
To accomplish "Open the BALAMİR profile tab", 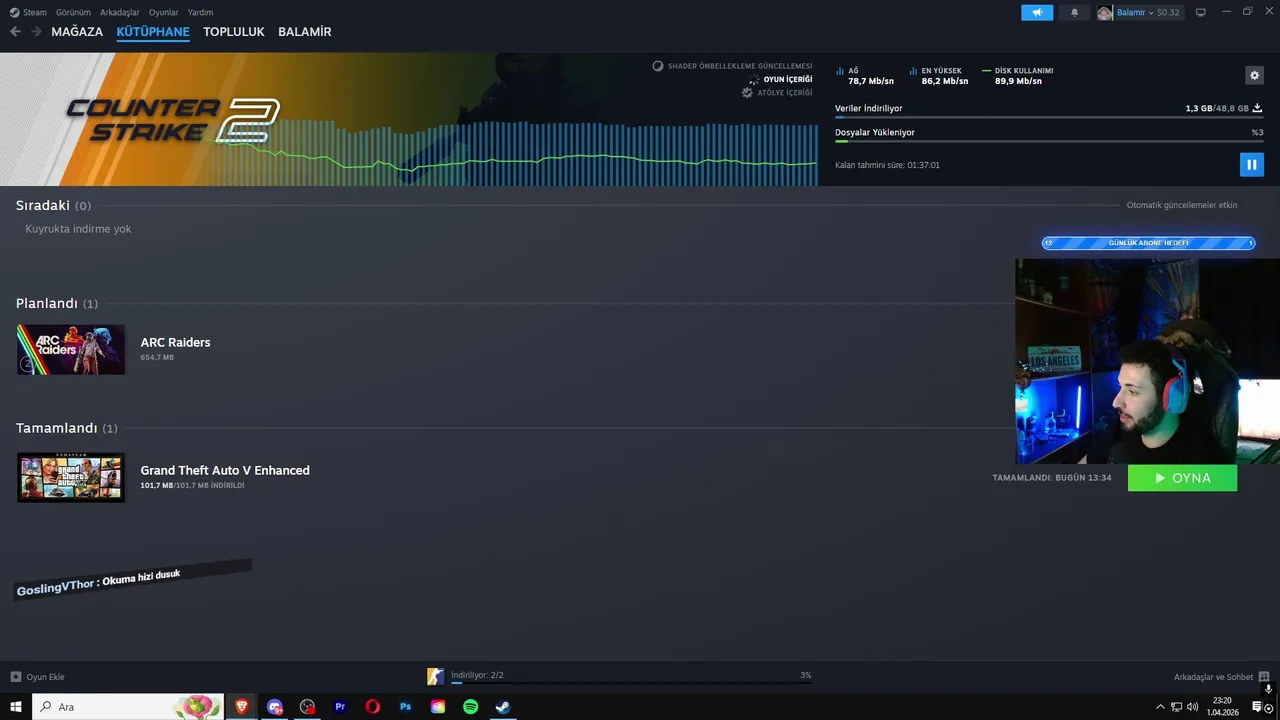I will coord(305,32).
